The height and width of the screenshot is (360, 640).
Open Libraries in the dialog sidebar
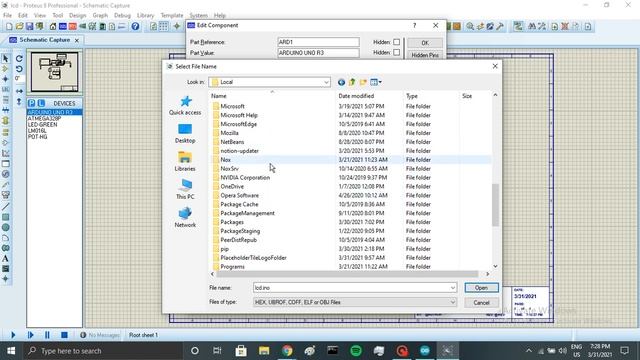coord(185,162)
